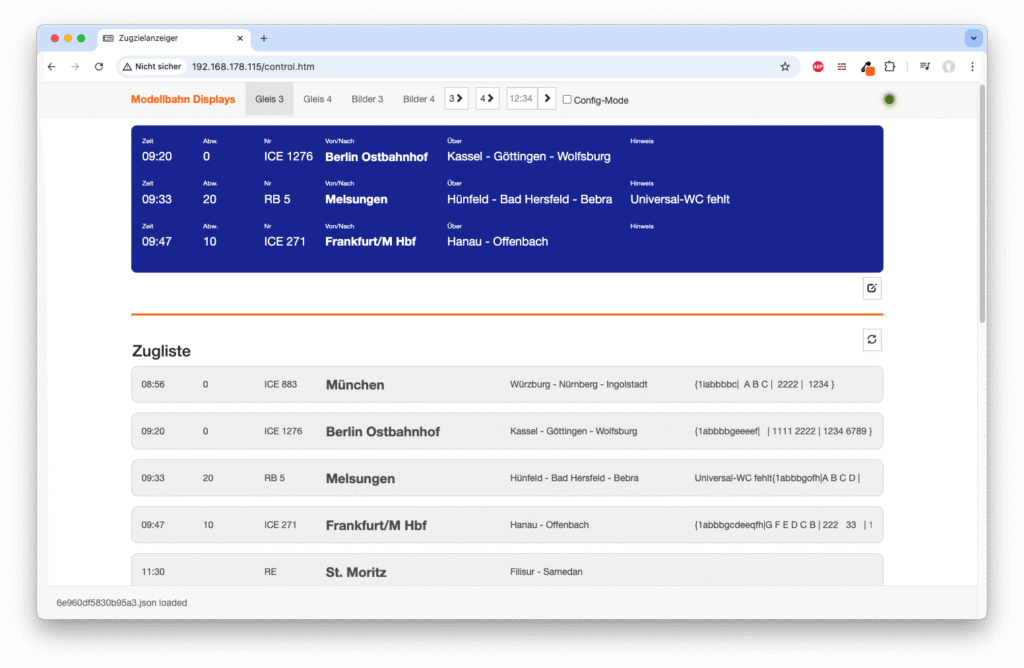This screenshot has width=1024, height=668.
Task: Click the refresh Zugliste icon
Action: point(872,340)
